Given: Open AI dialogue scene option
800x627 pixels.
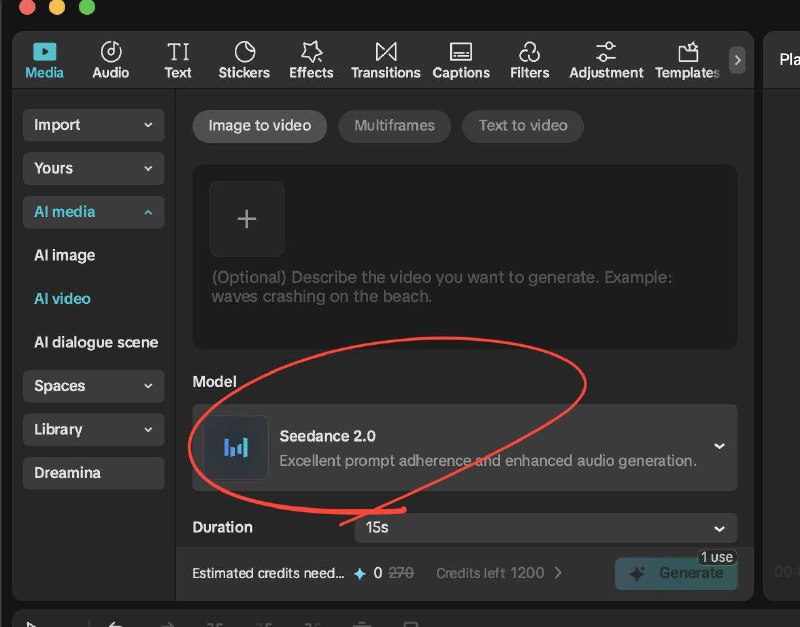Looking at the screenshot, I should [x=96, y=342].
